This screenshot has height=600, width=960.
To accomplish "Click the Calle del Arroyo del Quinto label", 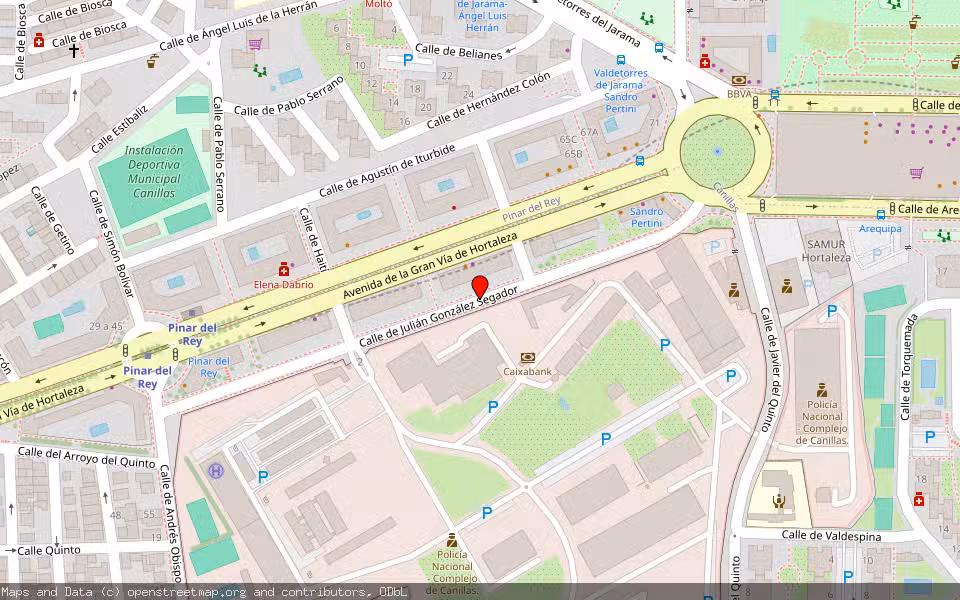I will 86,457.
